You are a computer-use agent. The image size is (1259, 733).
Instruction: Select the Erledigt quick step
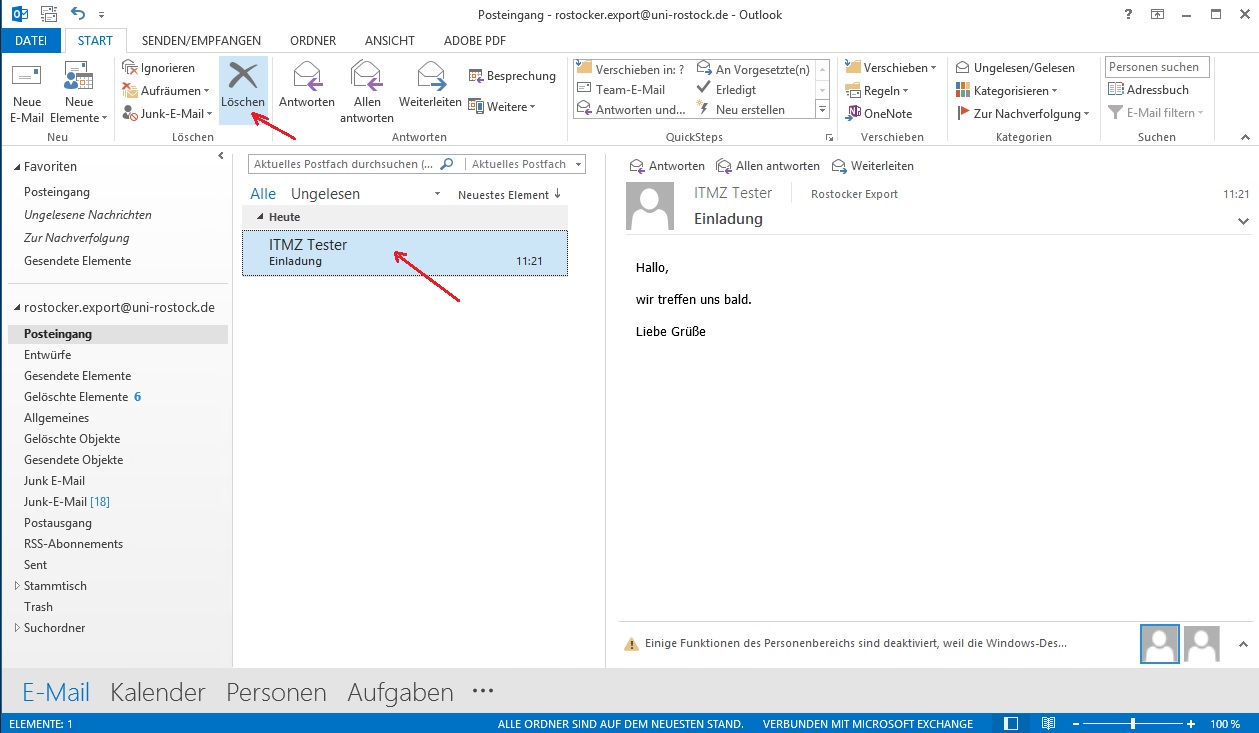click(726, 89)
